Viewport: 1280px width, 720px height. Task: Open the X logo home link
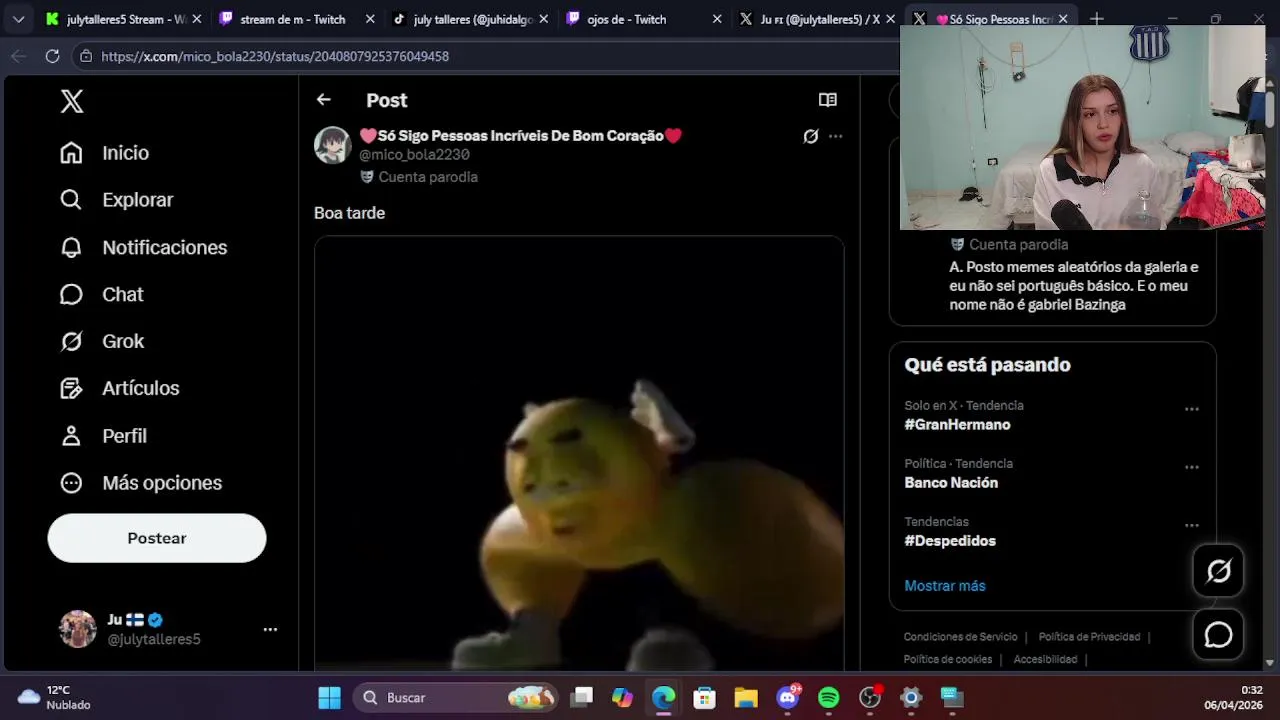coord(72,101)
